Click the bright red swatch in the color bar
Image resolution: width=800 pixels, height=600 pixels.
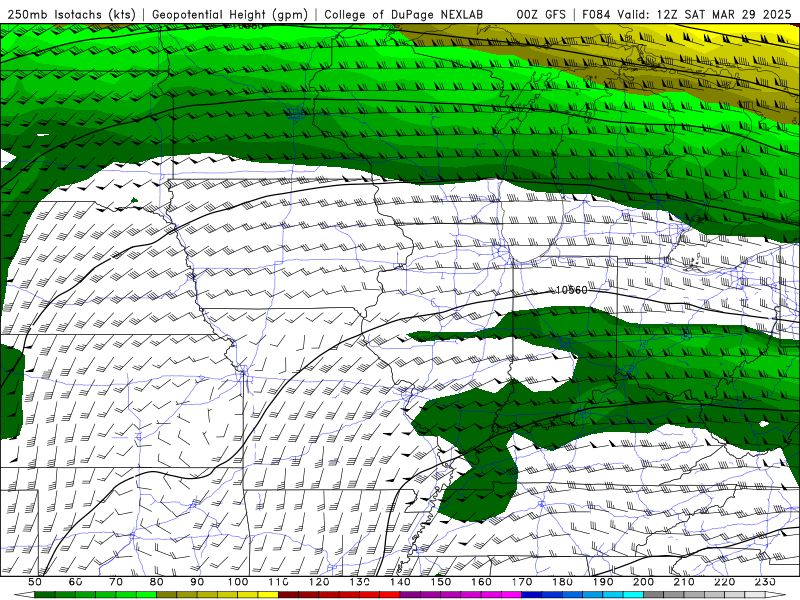[x=389, y=595]
